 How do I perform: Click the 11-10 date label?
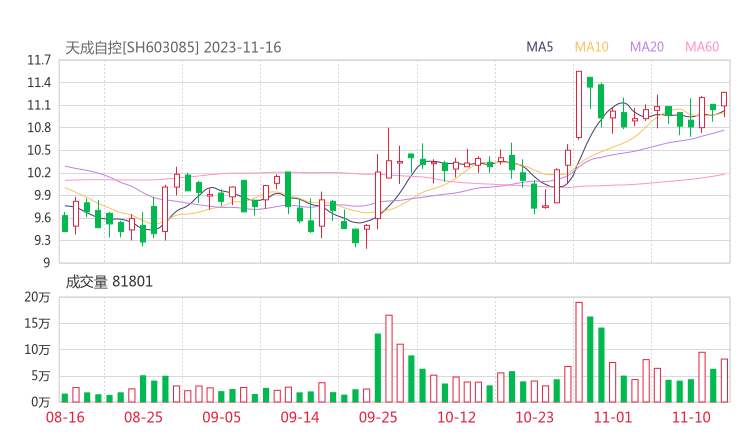[691, 418]
